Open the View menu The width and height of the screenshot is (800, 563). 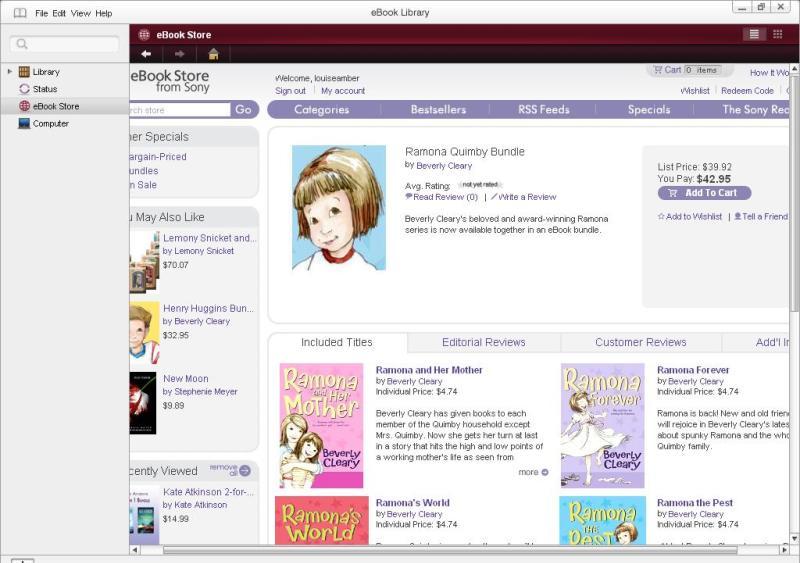(81, 13)
